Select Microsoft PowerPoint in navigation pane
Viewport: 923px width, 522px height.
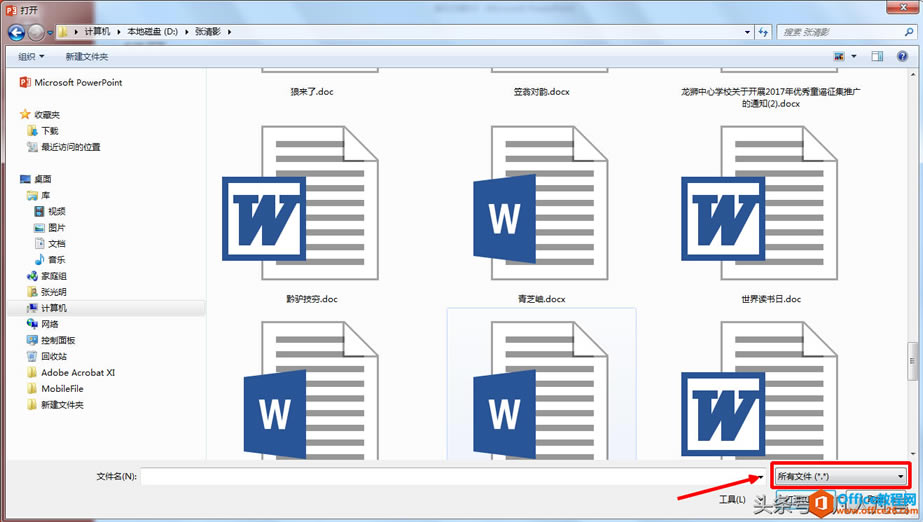(71, 82)
